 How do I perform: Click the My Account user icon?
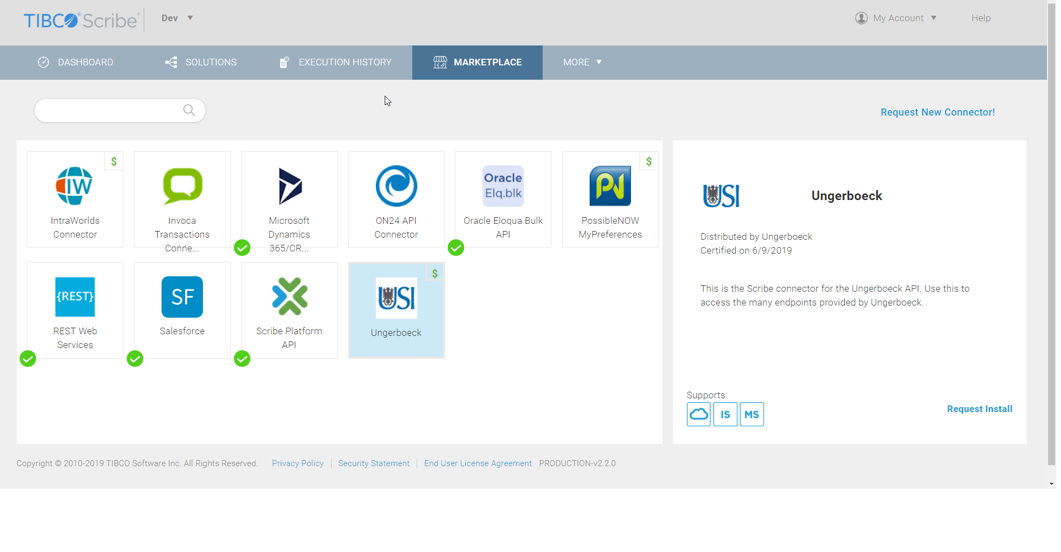861,18
